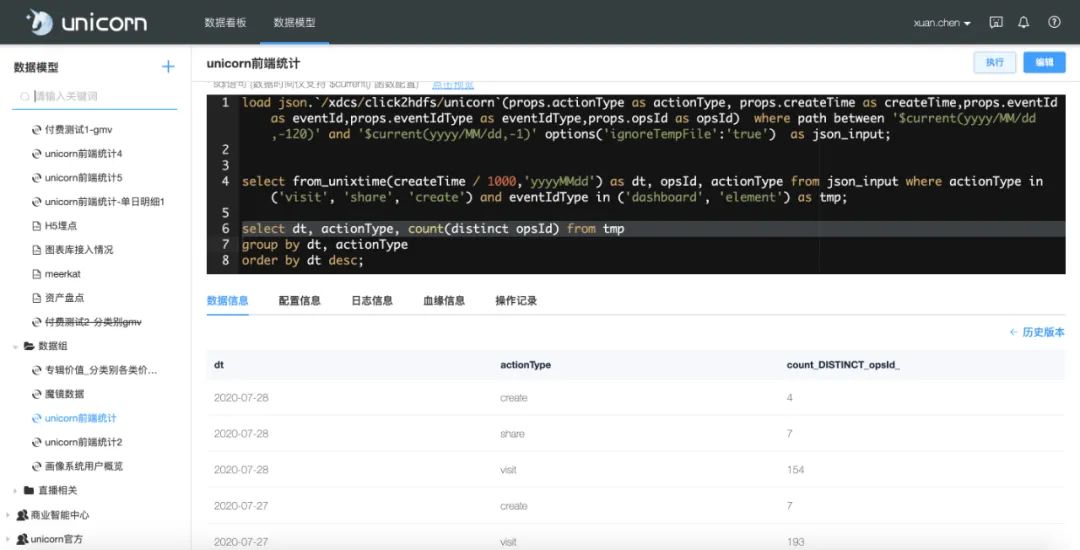The height and width of the screenshot is (550, 1080).
Task: Collapse the 数据组 folder
Action: (x=14, y=346)
